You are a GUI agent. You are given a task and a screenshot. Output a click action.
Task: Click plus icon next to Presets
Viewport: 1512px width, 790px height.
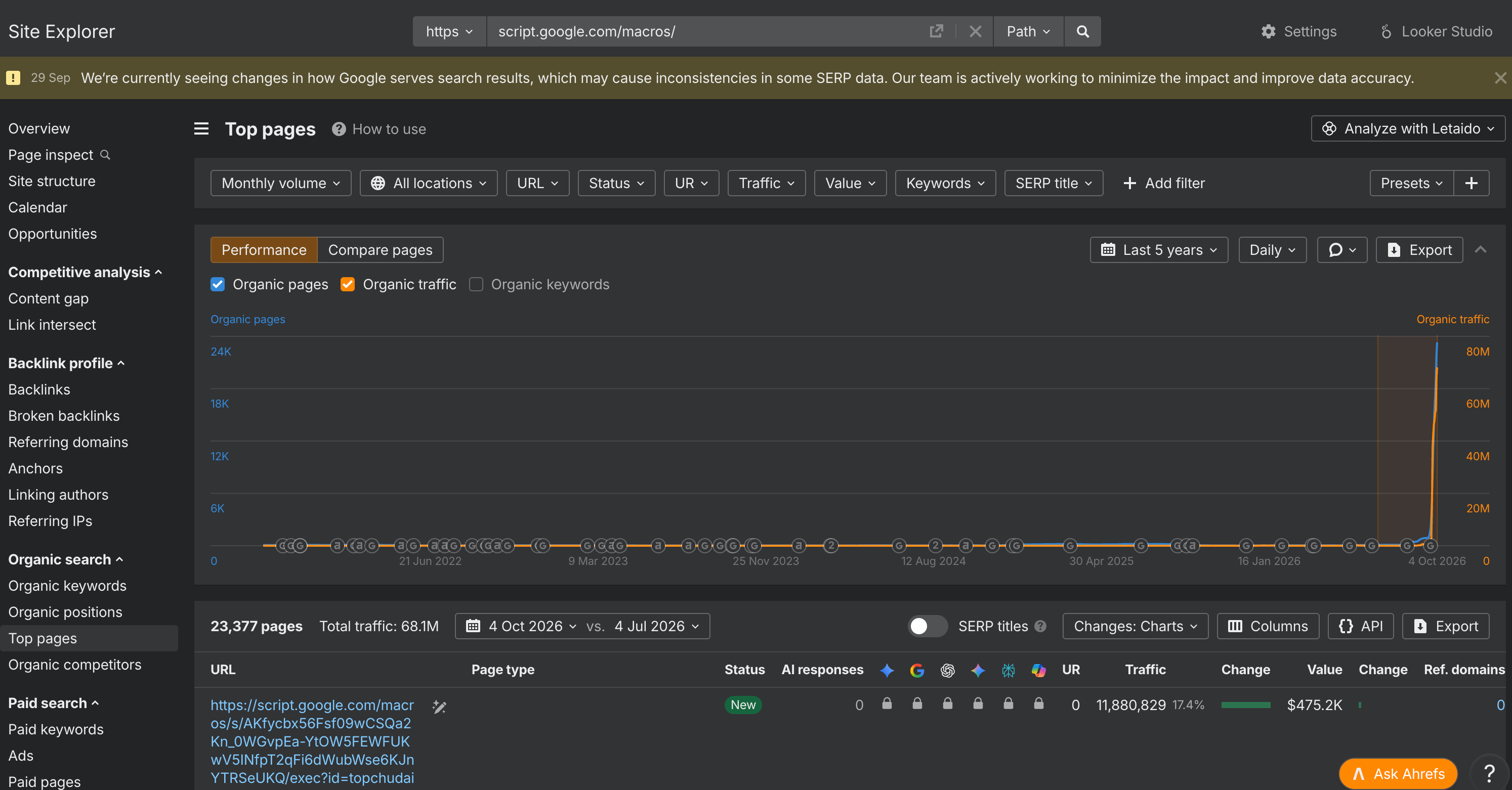click(1471, 183)
